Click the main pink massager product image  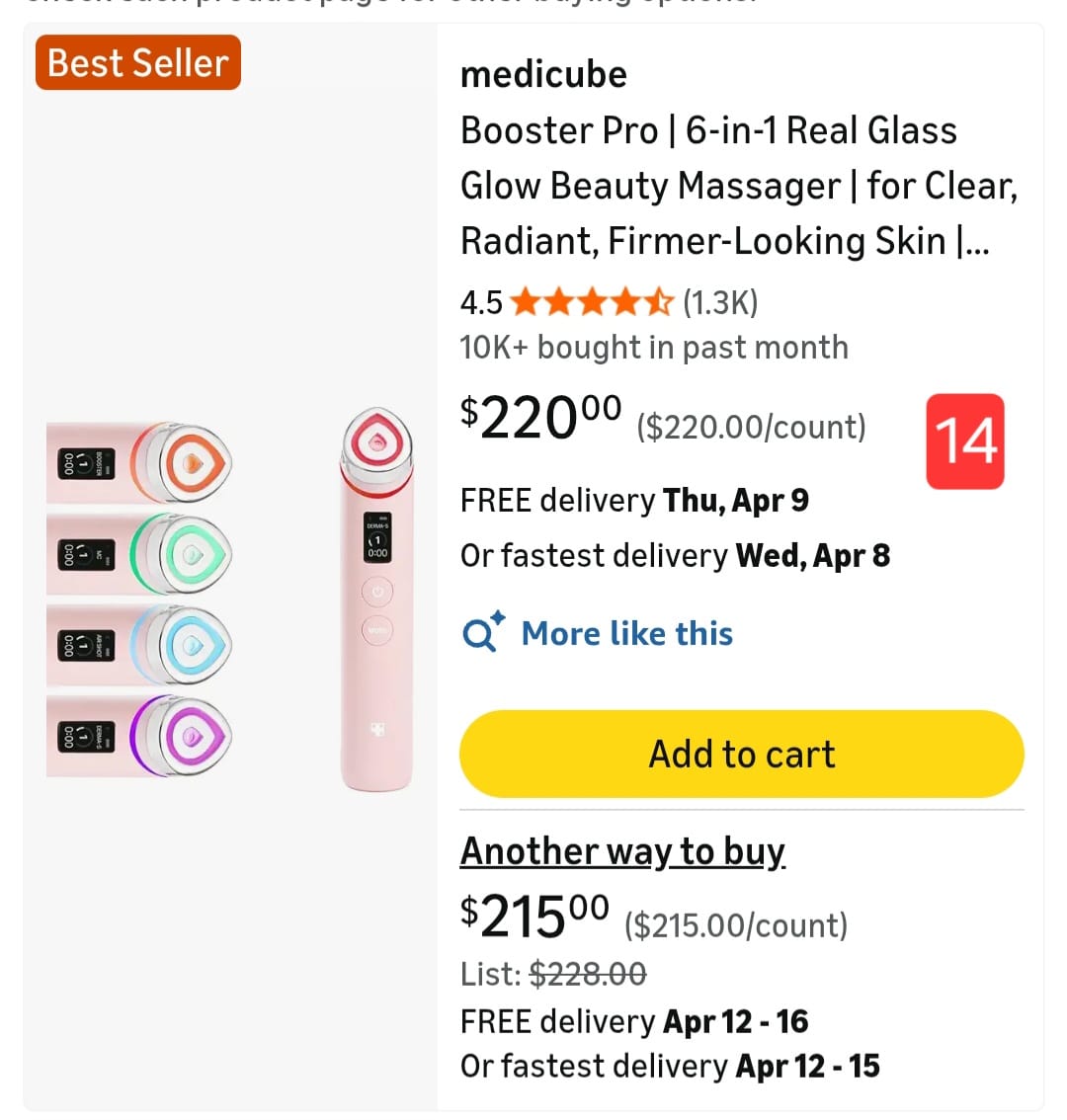[x=377, y=599]
